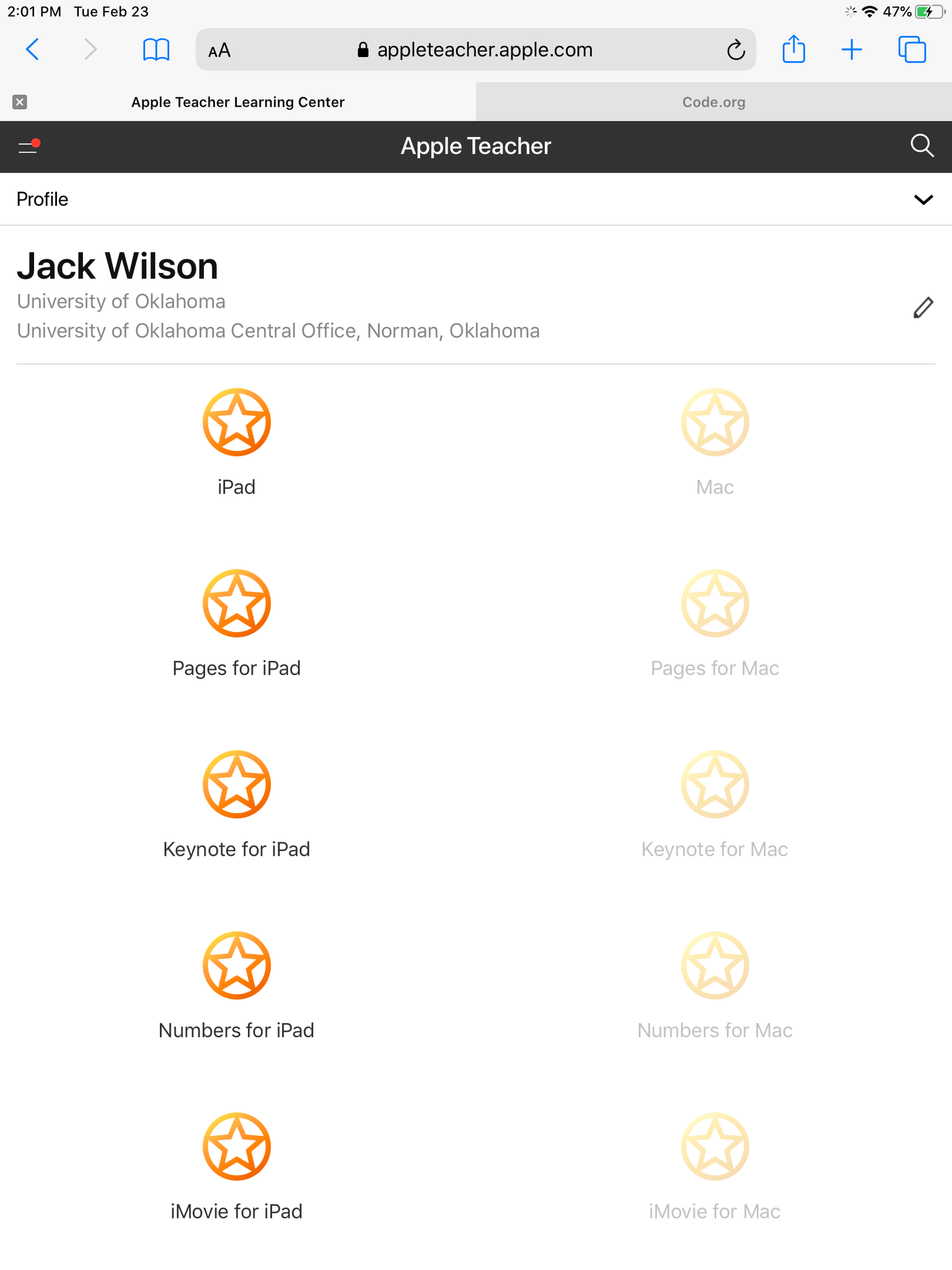This screenshot has height=1270, width=952.
Task: Open the AA reader text-size menu
Action: (219, 50)
